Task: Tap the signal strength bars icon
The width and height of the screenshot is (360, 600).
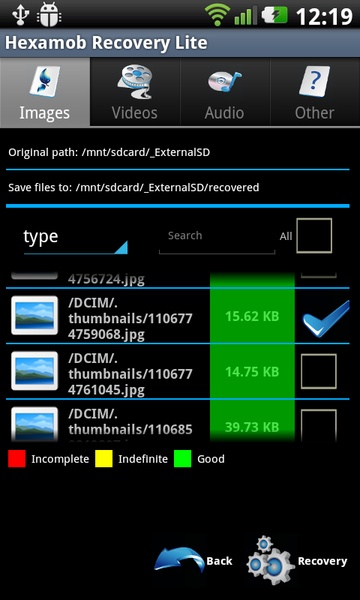Action: [245, 16]
